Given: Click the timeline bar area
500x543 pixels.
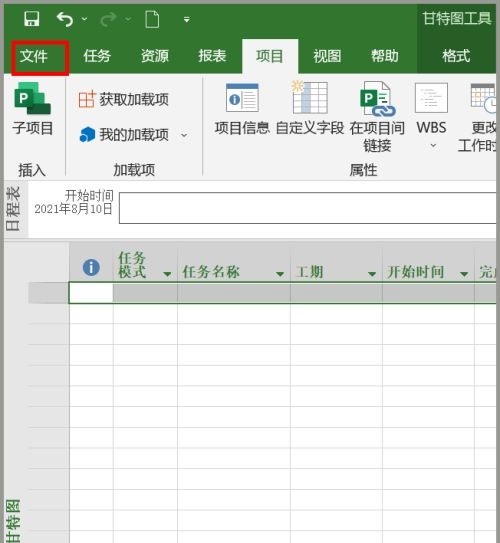Looking at the screenshot, I should point(307,208).
